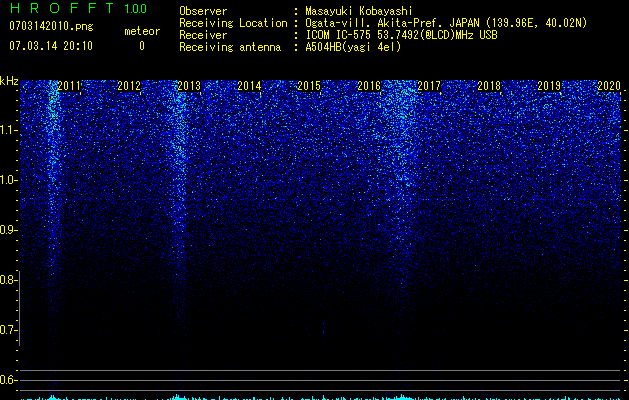Click the 1.0 kHz axis label

(8, 180)
